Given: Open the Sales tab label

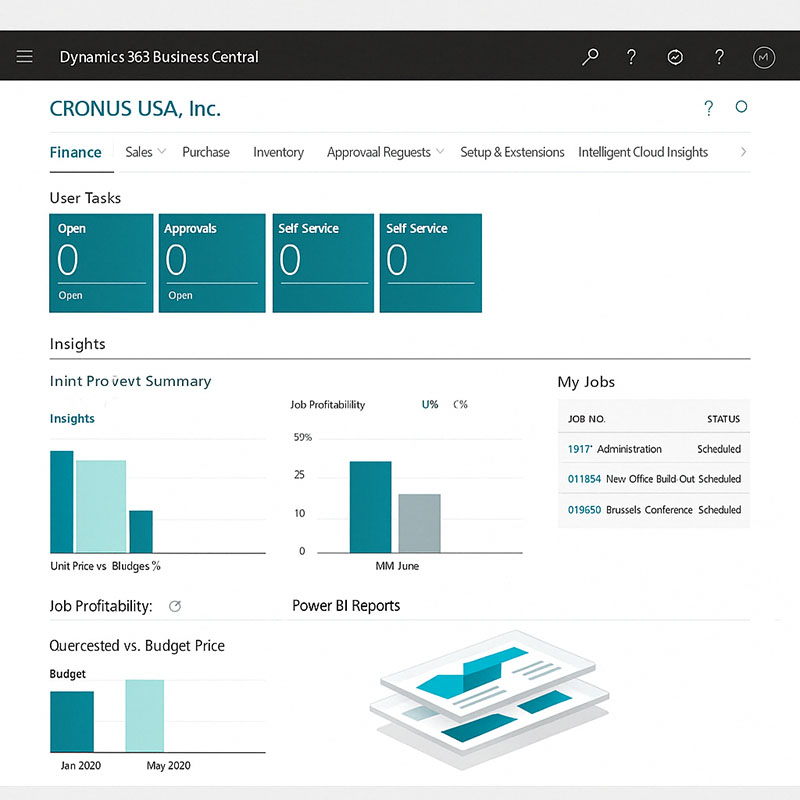Looking at the screenshot, I should click(139, 152).
